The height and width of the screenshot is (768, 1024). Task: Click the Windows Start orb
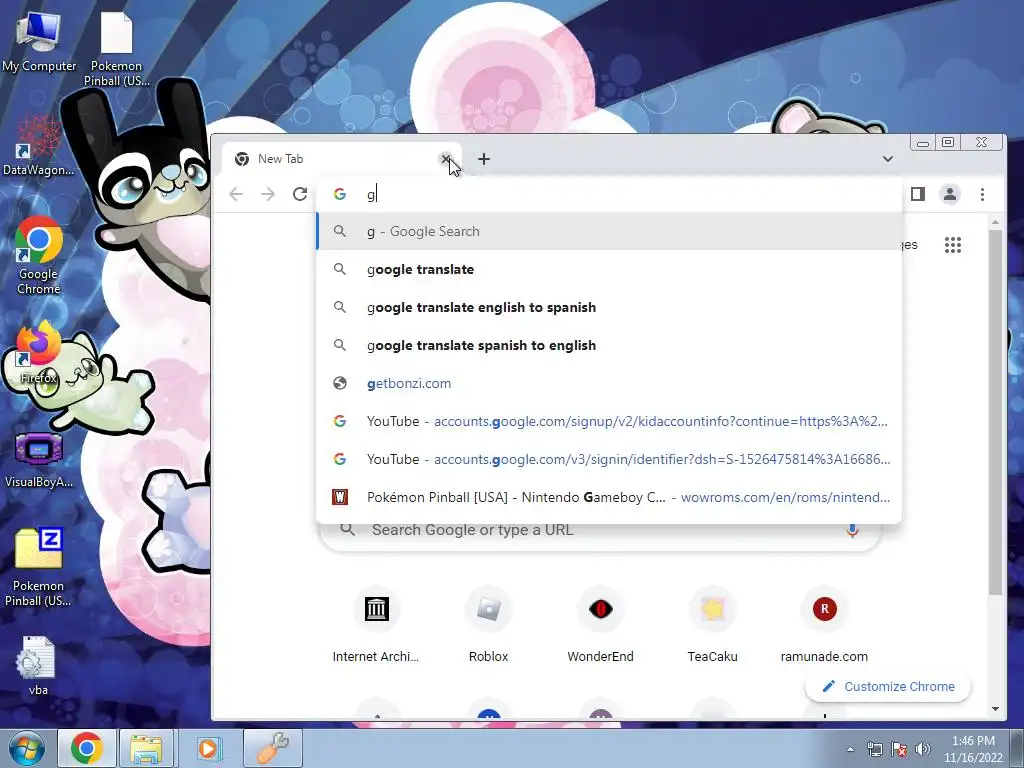(x=27, y=748)
